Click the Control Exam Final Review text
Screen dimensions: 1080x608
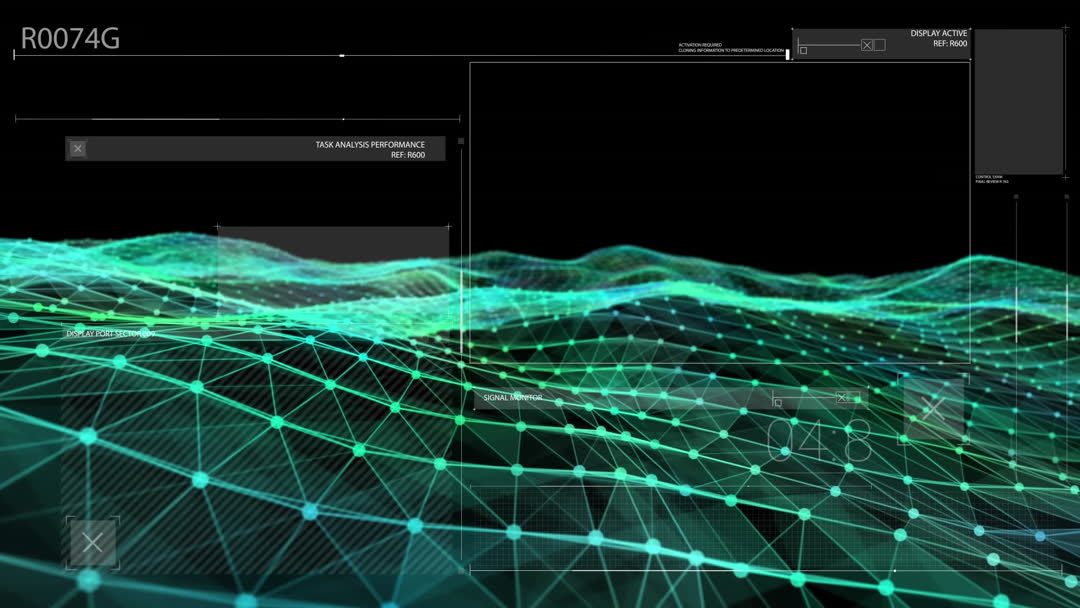point(992,179)
